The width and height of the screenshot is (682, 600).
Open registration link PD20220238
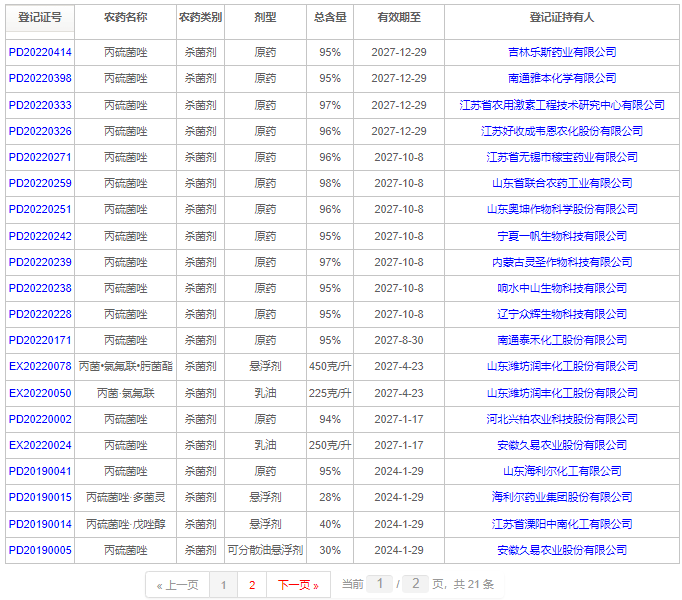tap(40, 288)
